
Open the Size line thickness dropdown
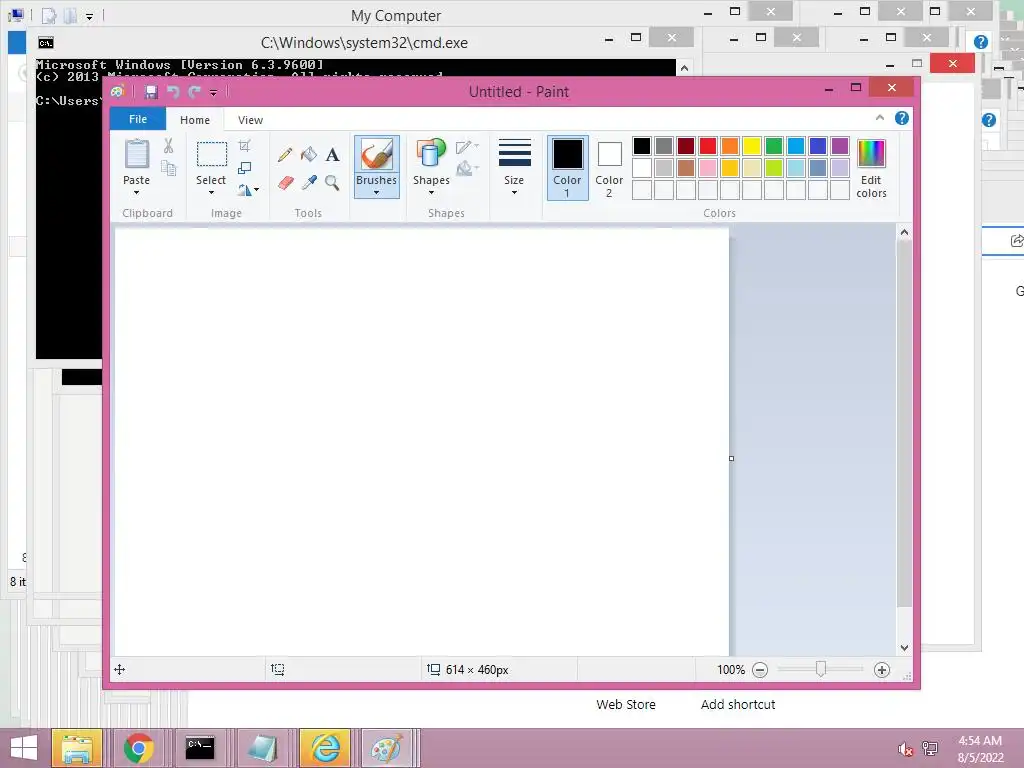pos(514,167)
